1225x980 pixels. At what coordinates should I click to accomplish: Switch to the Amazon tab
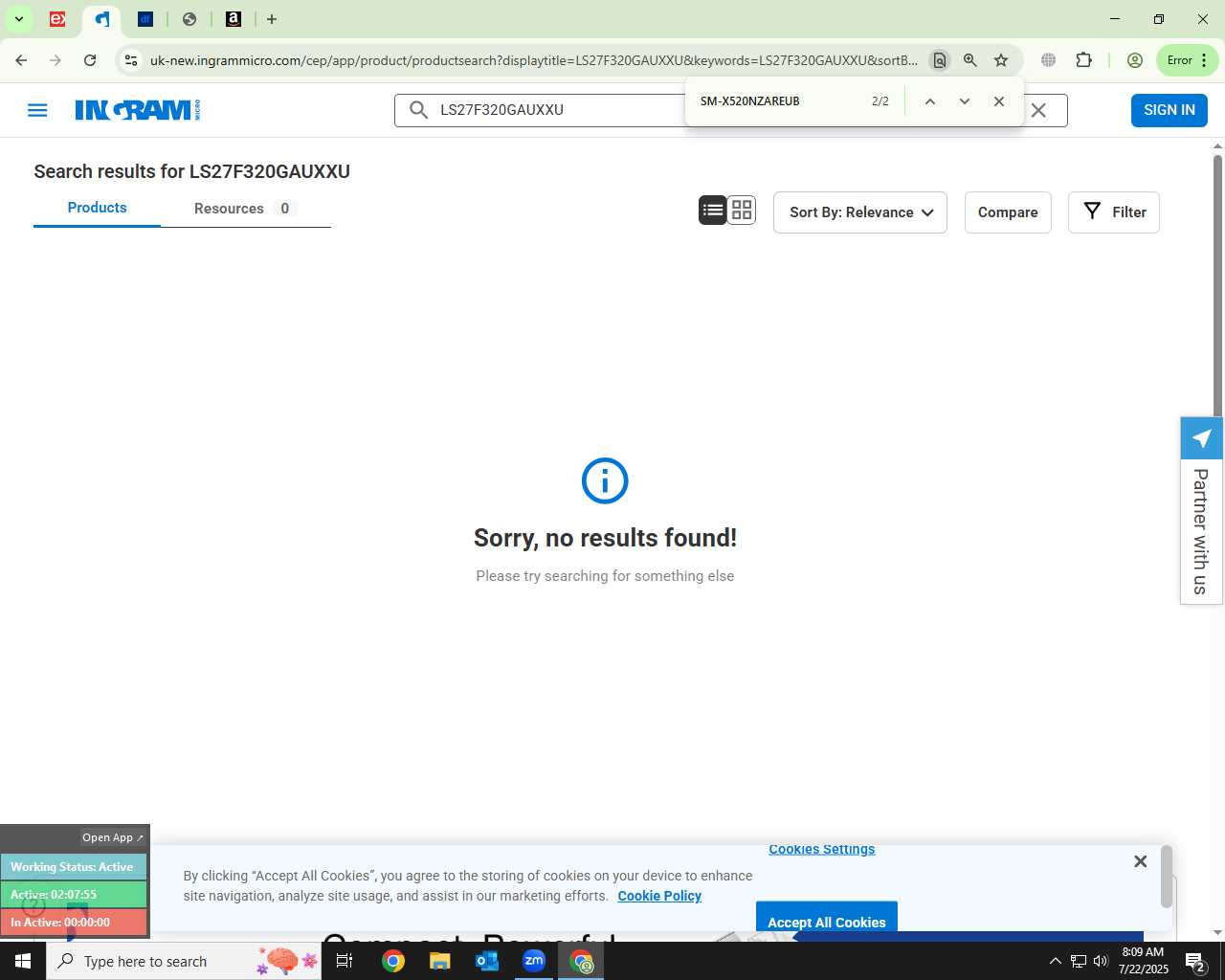coord(234,19)
